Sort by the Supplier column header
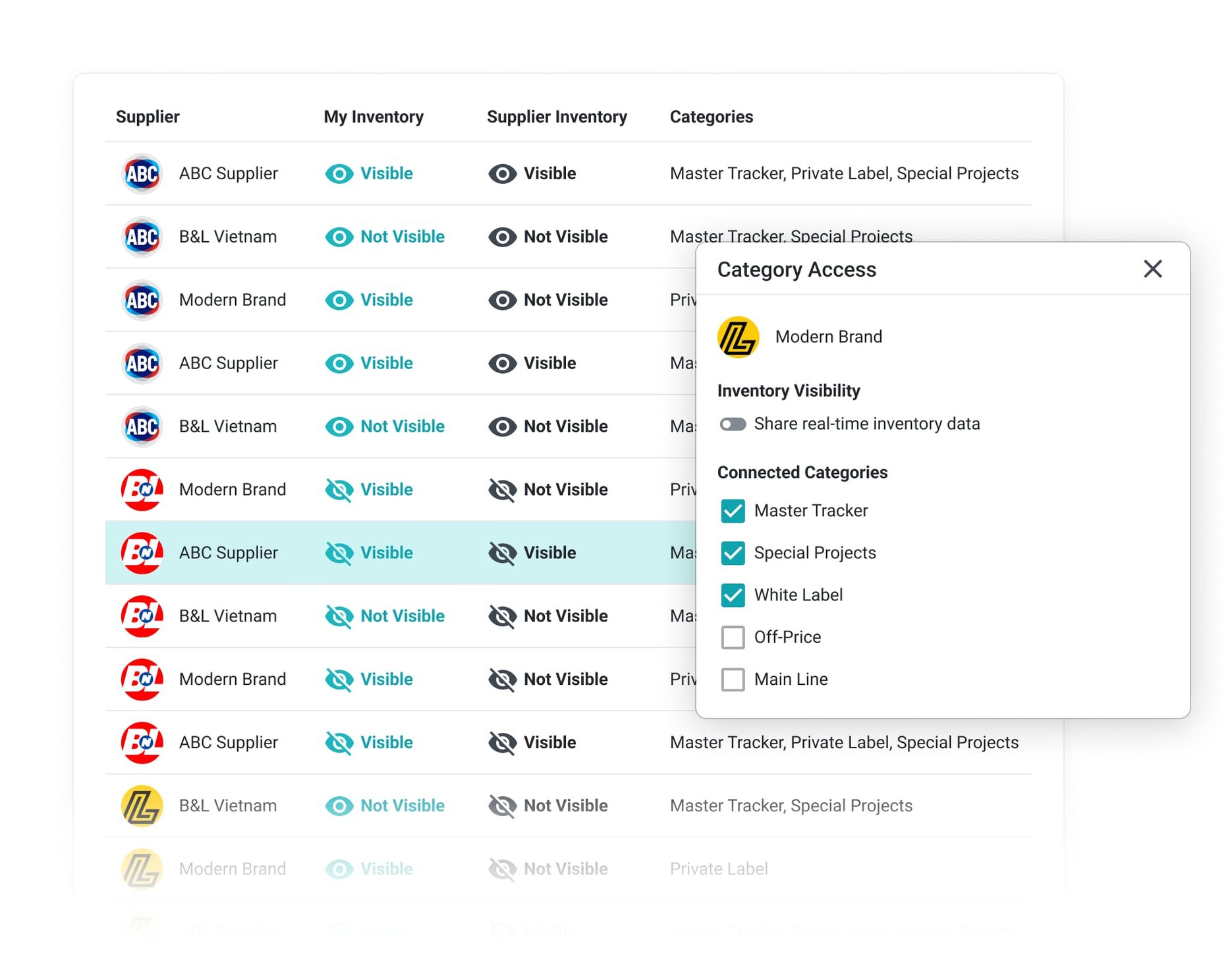1232x959 pixels. point(148,117)
